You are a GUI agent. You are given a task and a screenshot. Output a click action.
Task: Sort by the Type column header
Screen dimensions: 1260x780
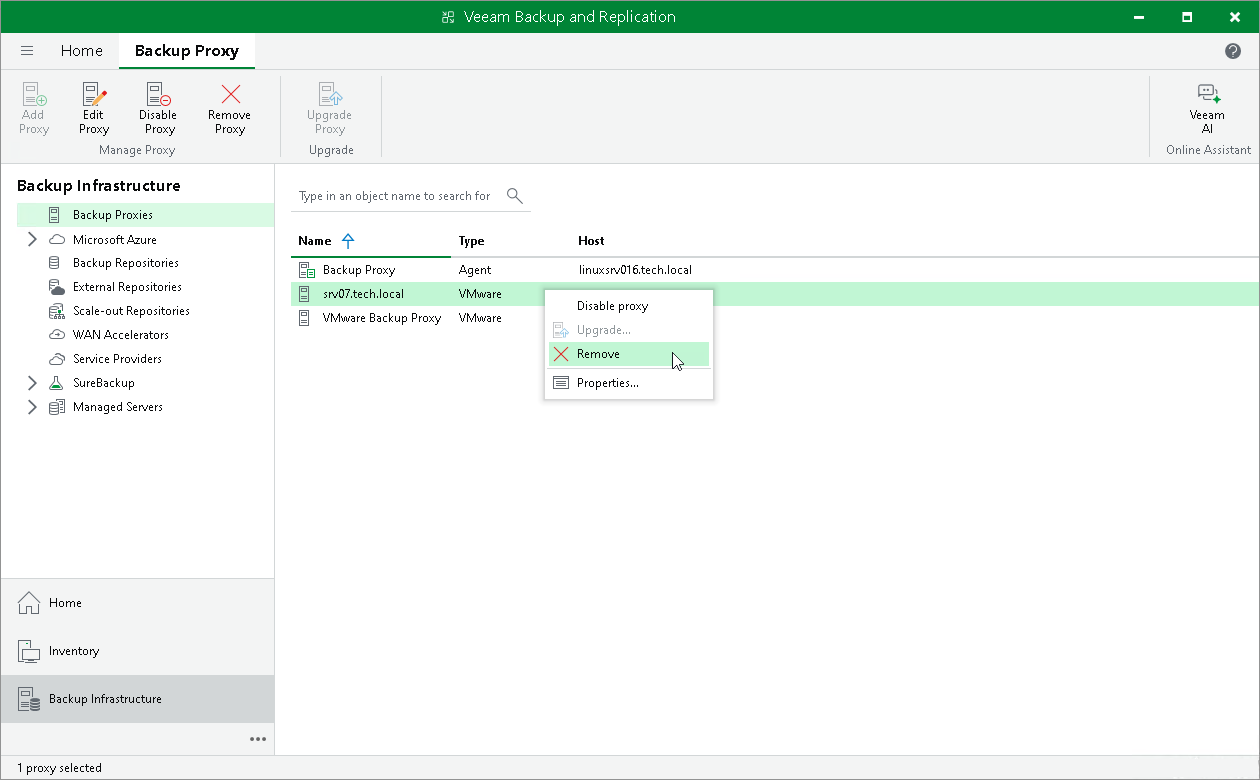pyautogui.click(x=471, y=241)
